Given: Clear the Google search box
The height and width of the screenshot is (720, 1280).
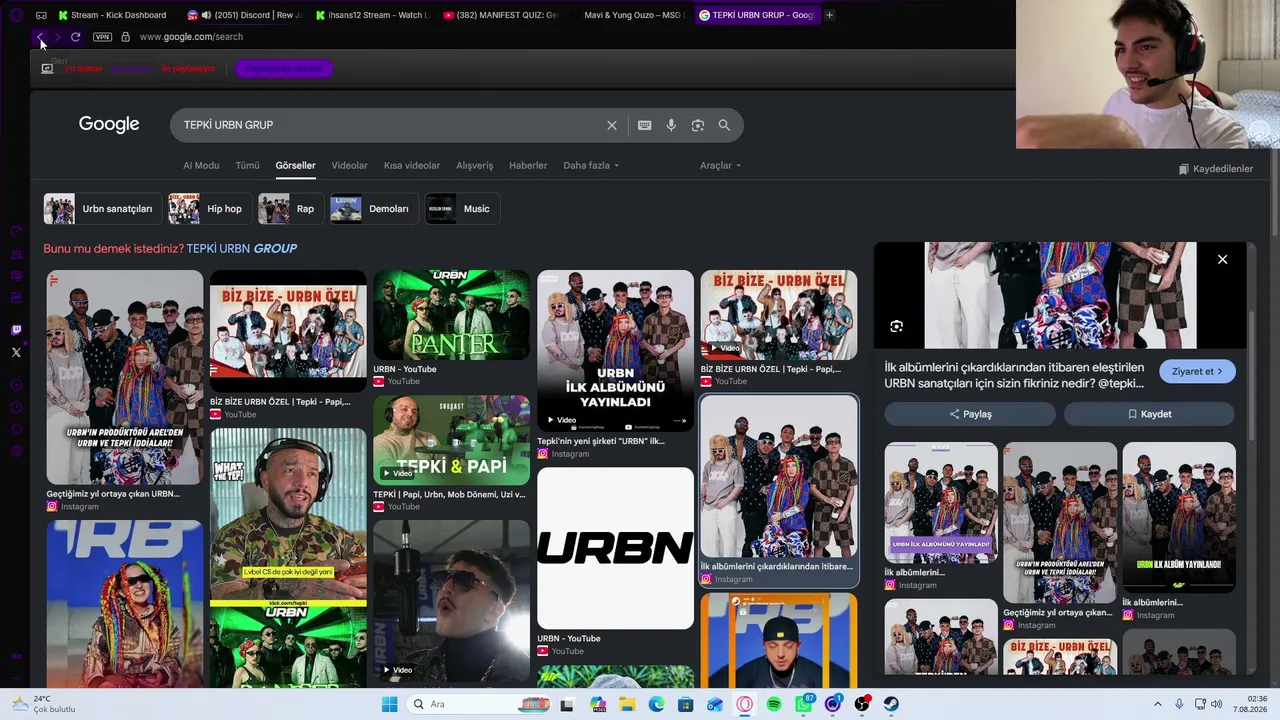Looking at the screenshot, I should point(612,125).
